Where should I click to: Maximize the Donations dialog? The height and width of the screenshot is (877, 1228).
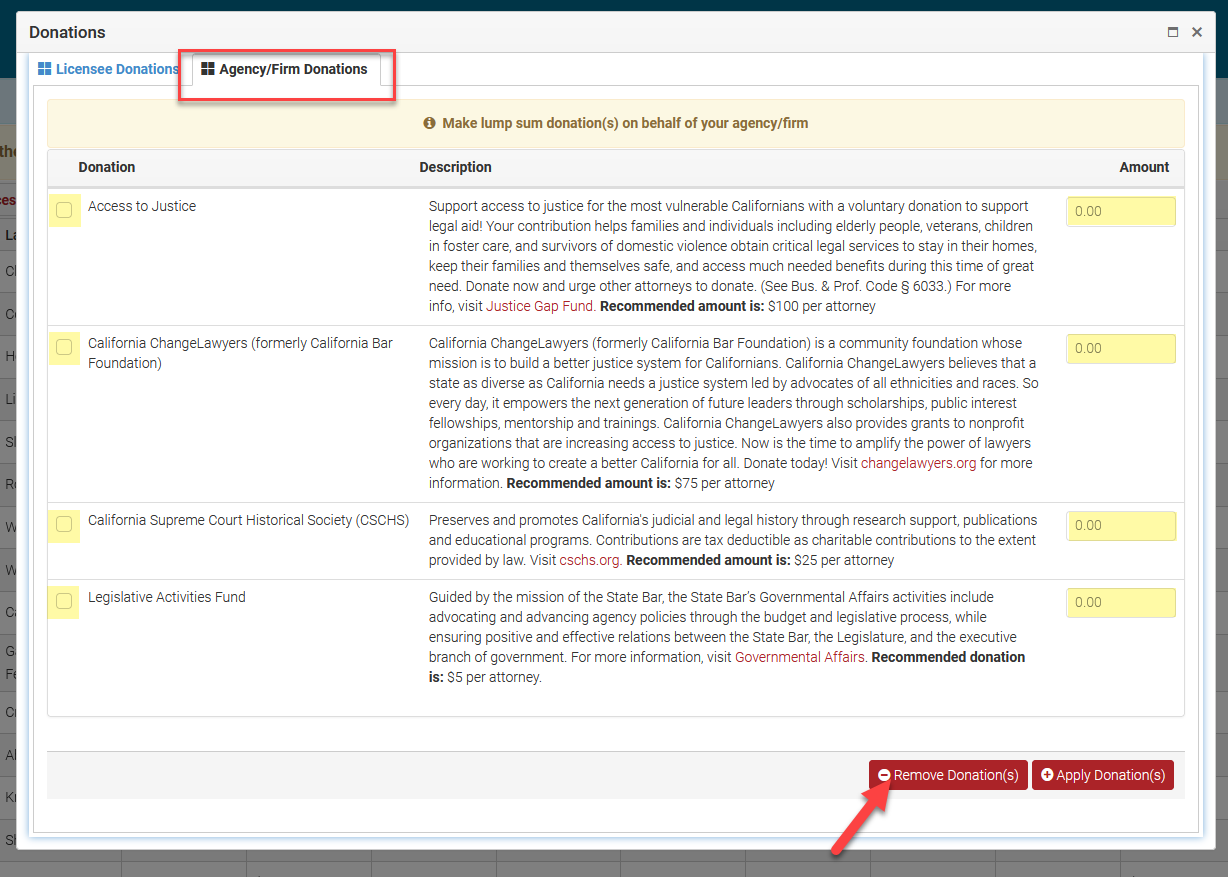(x=1173, y=32)
